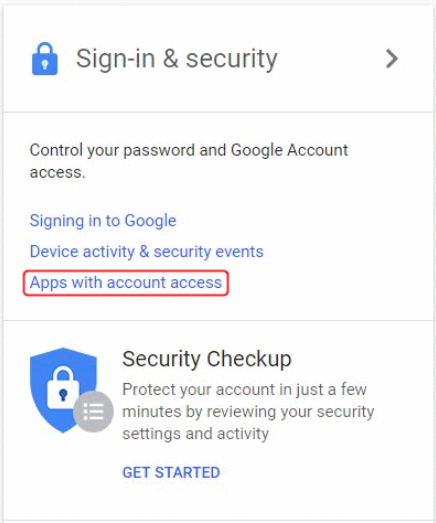Select the Security Checkup title
This screenshot has width=436, height=523.
[x=207, y=360]
